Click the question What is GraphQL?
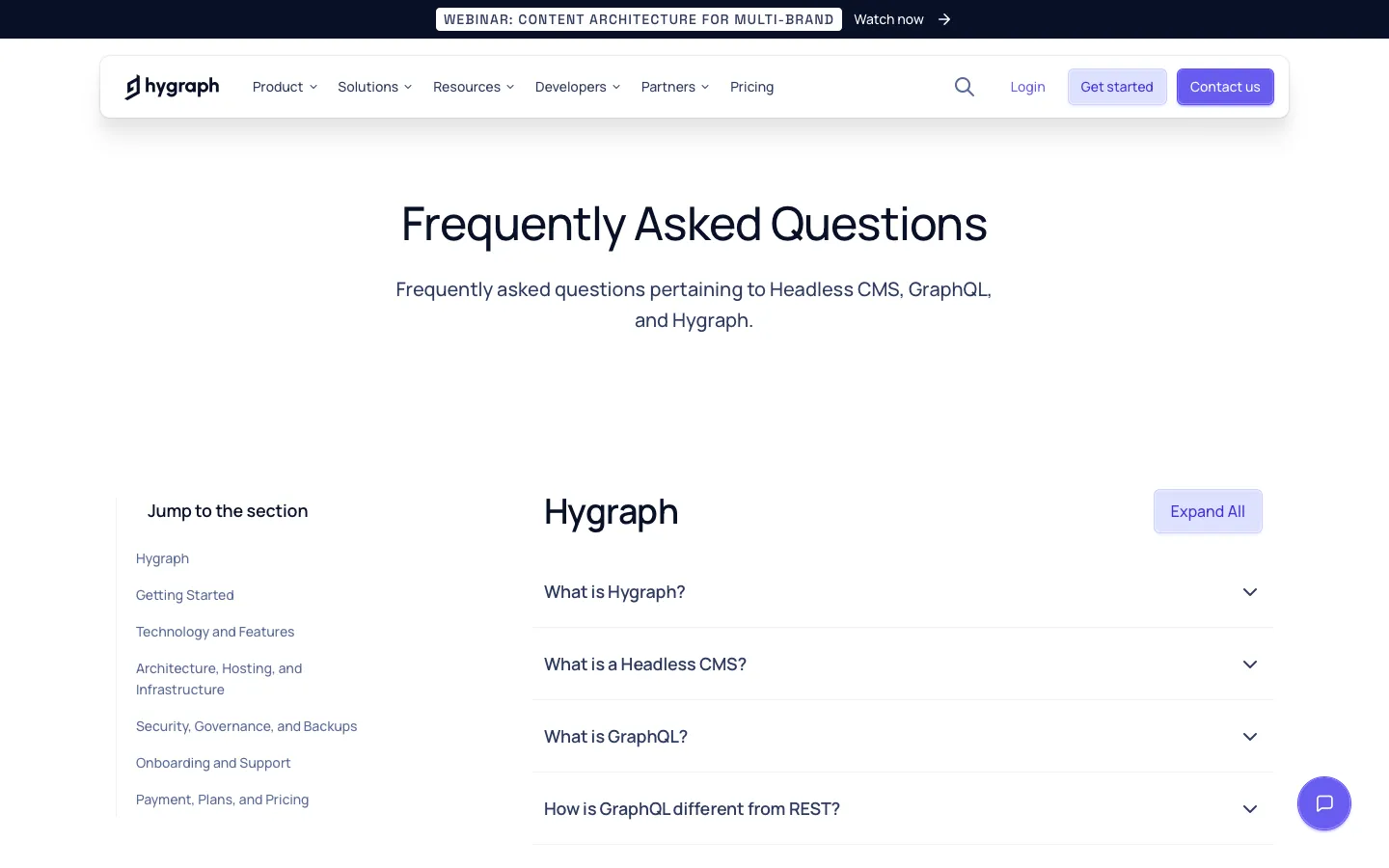1389x868 pixels. point(615,737)
